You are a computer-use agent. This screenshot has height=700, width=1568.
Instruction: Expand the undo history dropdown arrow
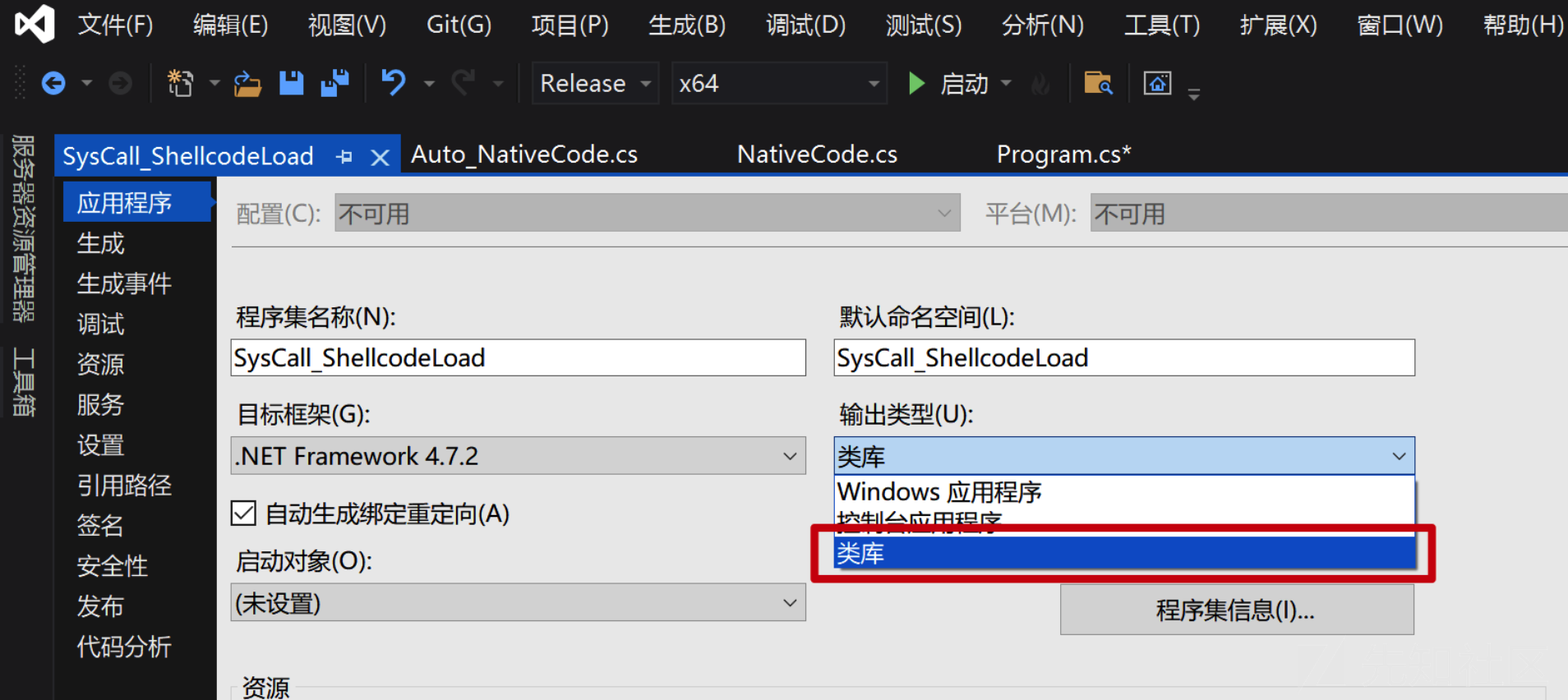point(429,83)
